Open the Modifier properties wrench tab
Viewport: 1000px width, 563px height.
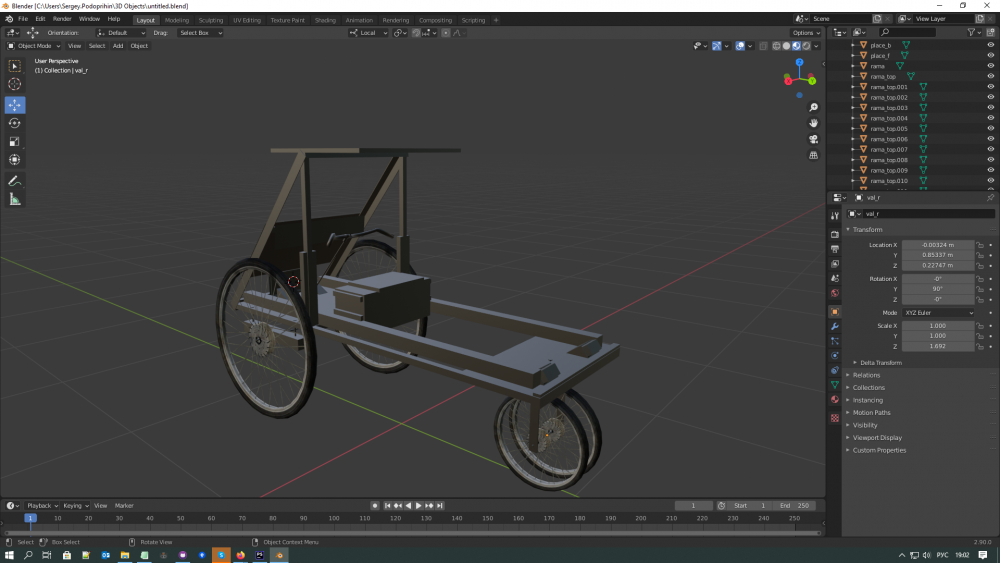835,327
